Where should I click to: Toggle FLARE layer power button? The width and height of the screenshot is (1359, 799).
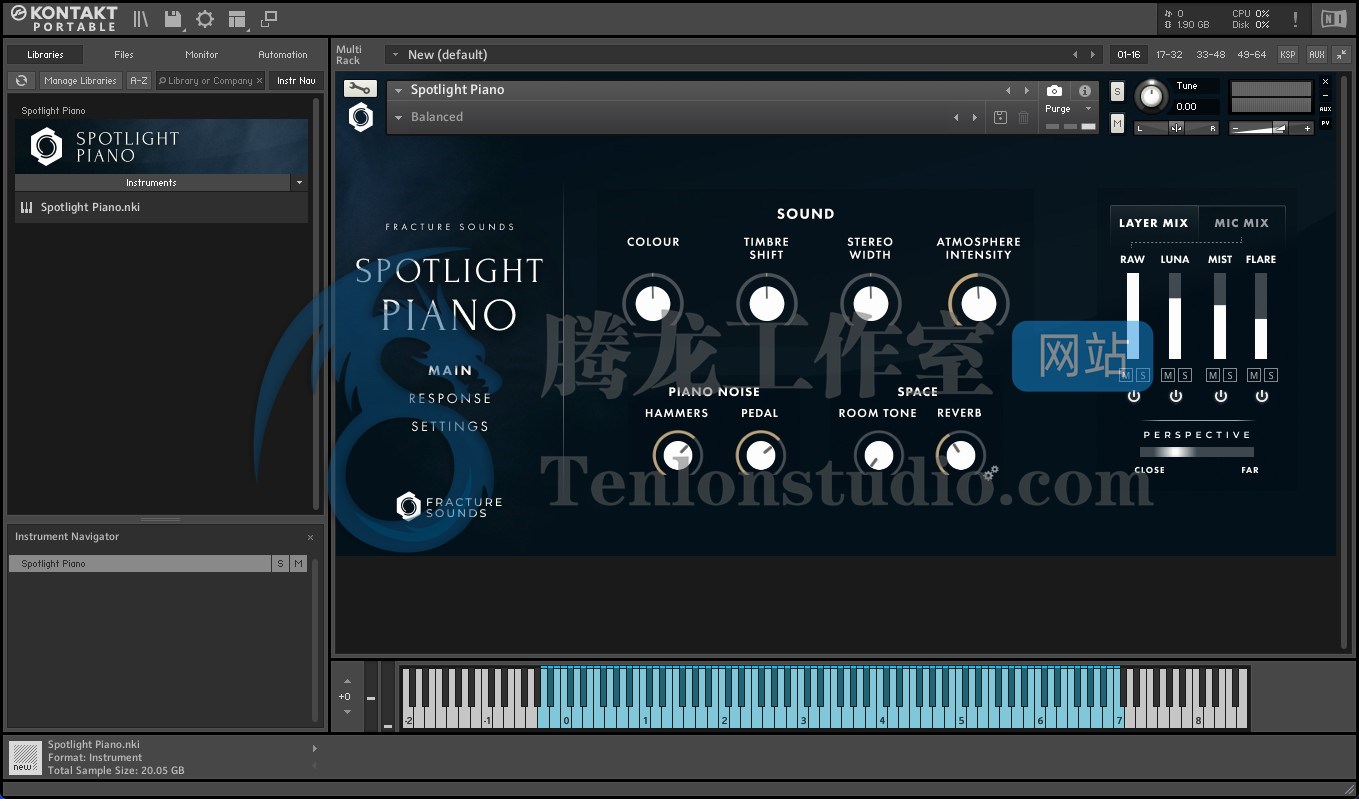point(1262,396)
